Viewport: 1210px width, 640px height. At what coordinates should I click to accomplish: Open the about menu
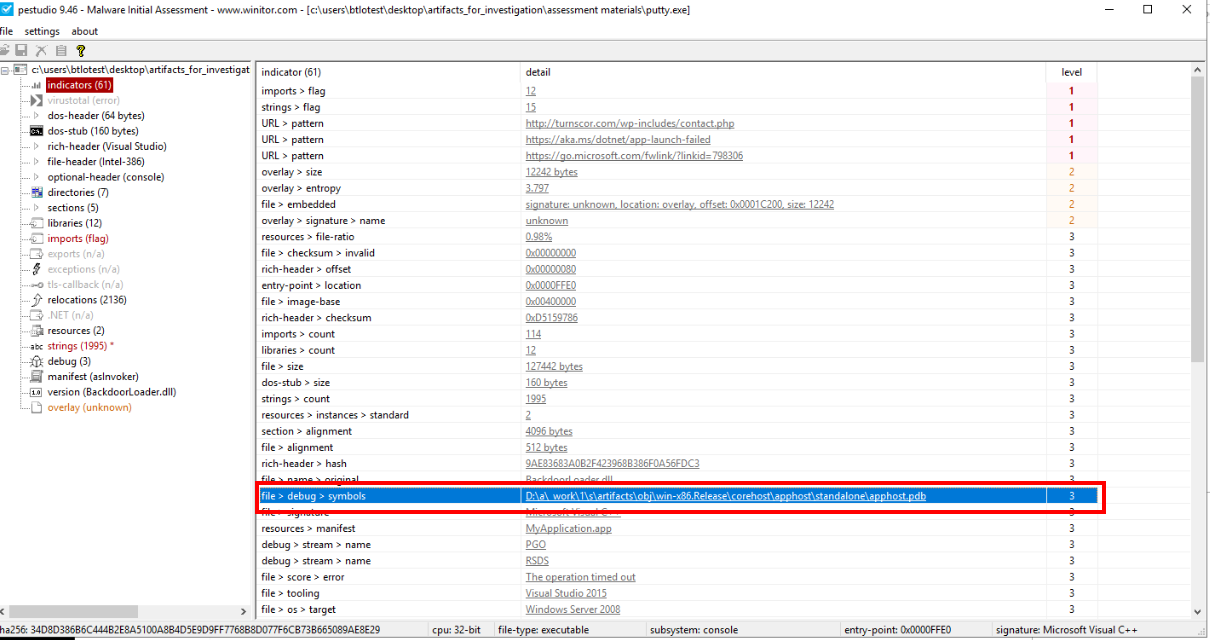click(85, 31)
